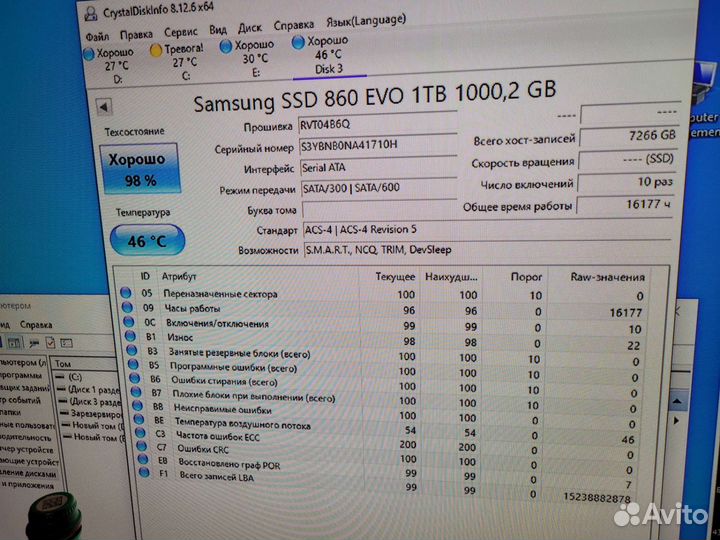Screen dimensions: 720x540
Task: Click the Serial ATA interface field
Action: (379, 168)
